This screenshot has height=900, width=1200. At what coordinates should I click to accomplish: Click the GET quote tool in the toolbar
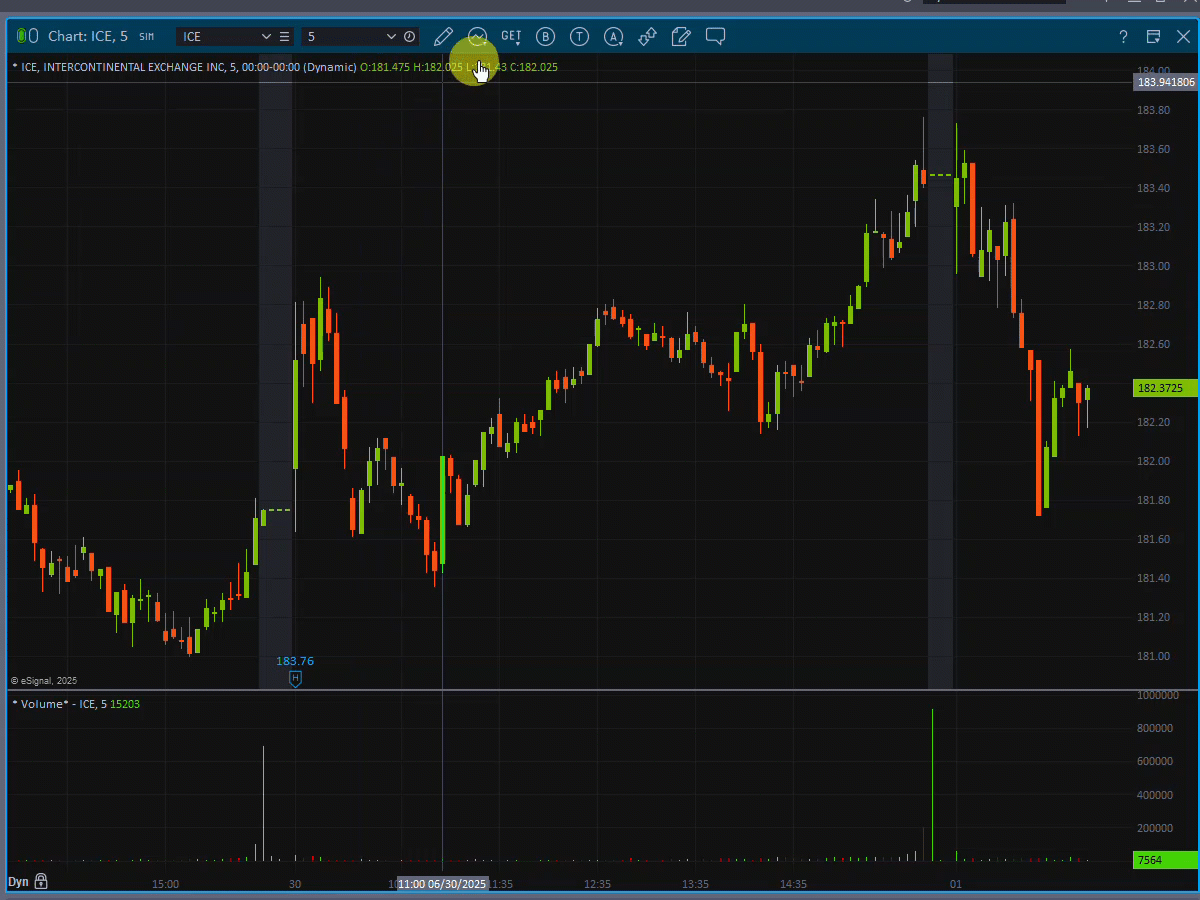511,37
